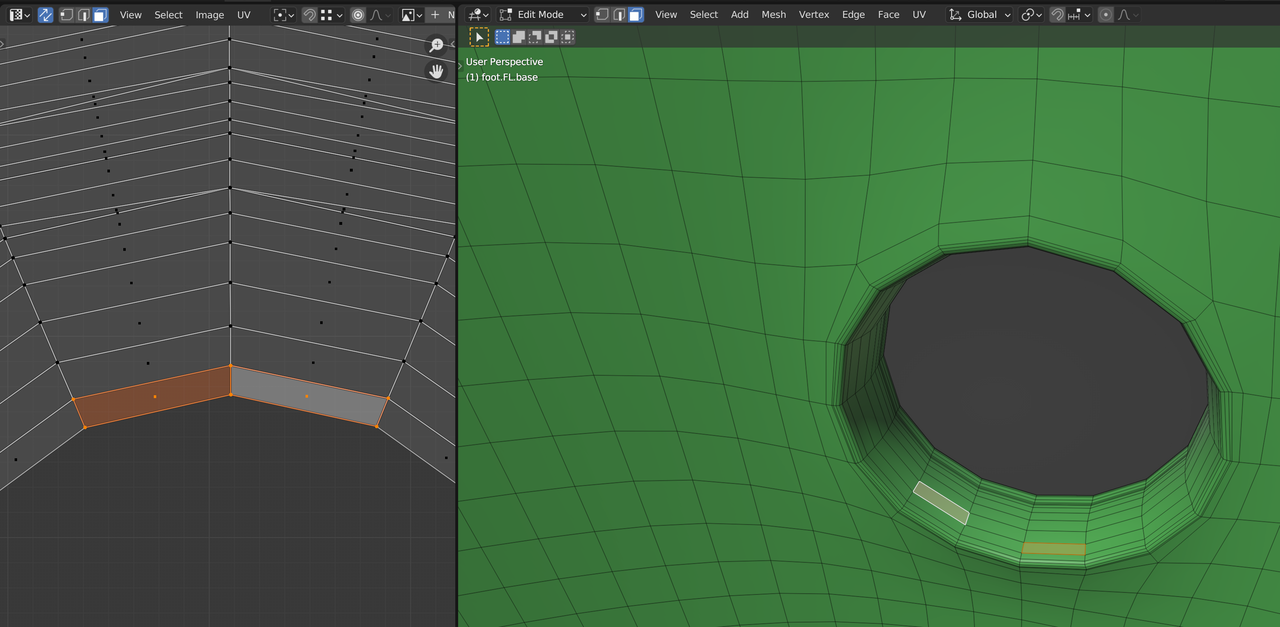Select face mode in 3D viewport header
This screenshot has width=1280, height=627.
(636, 15)
